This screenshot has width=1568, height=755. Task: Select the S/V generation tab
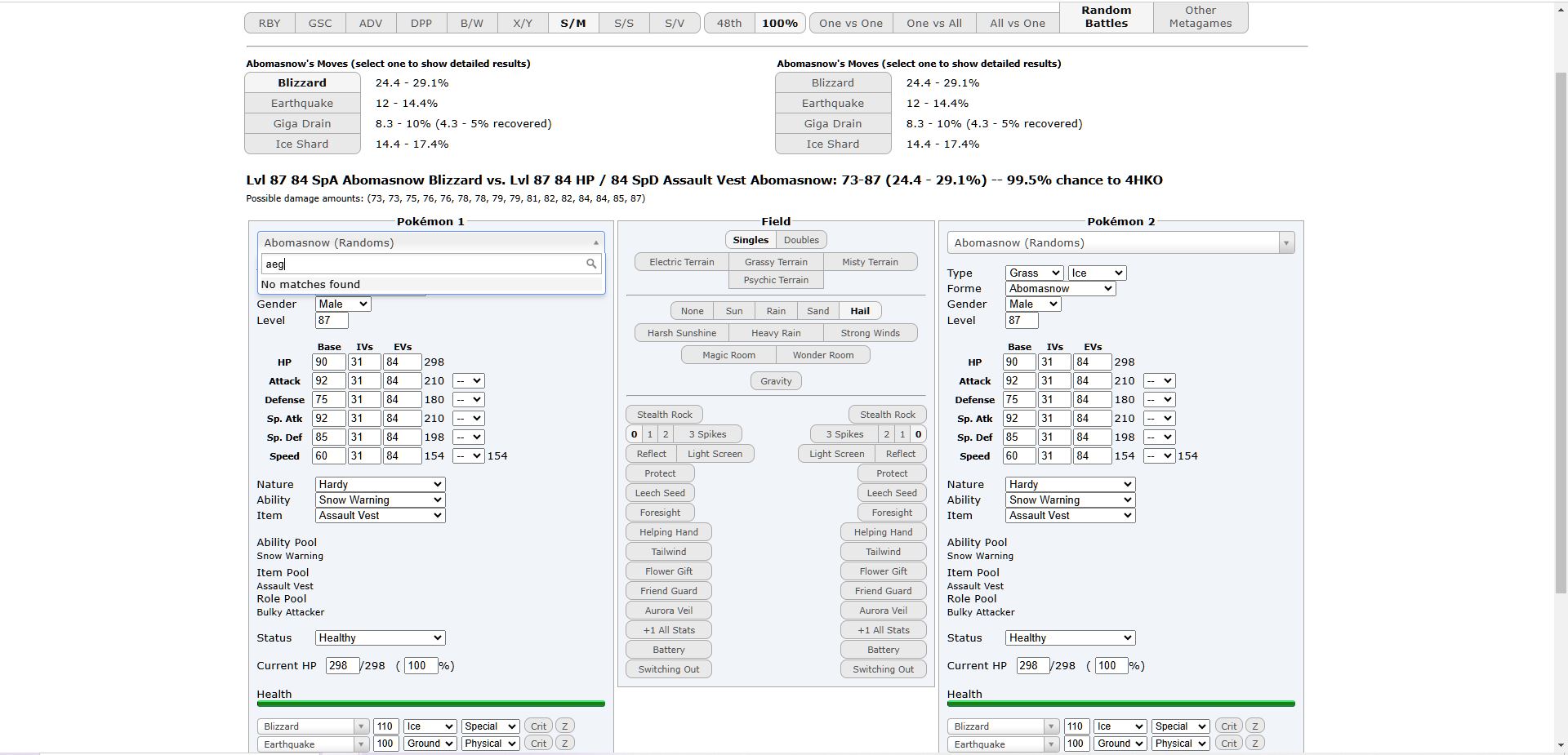pyautogui.click(x=675, y=23)
